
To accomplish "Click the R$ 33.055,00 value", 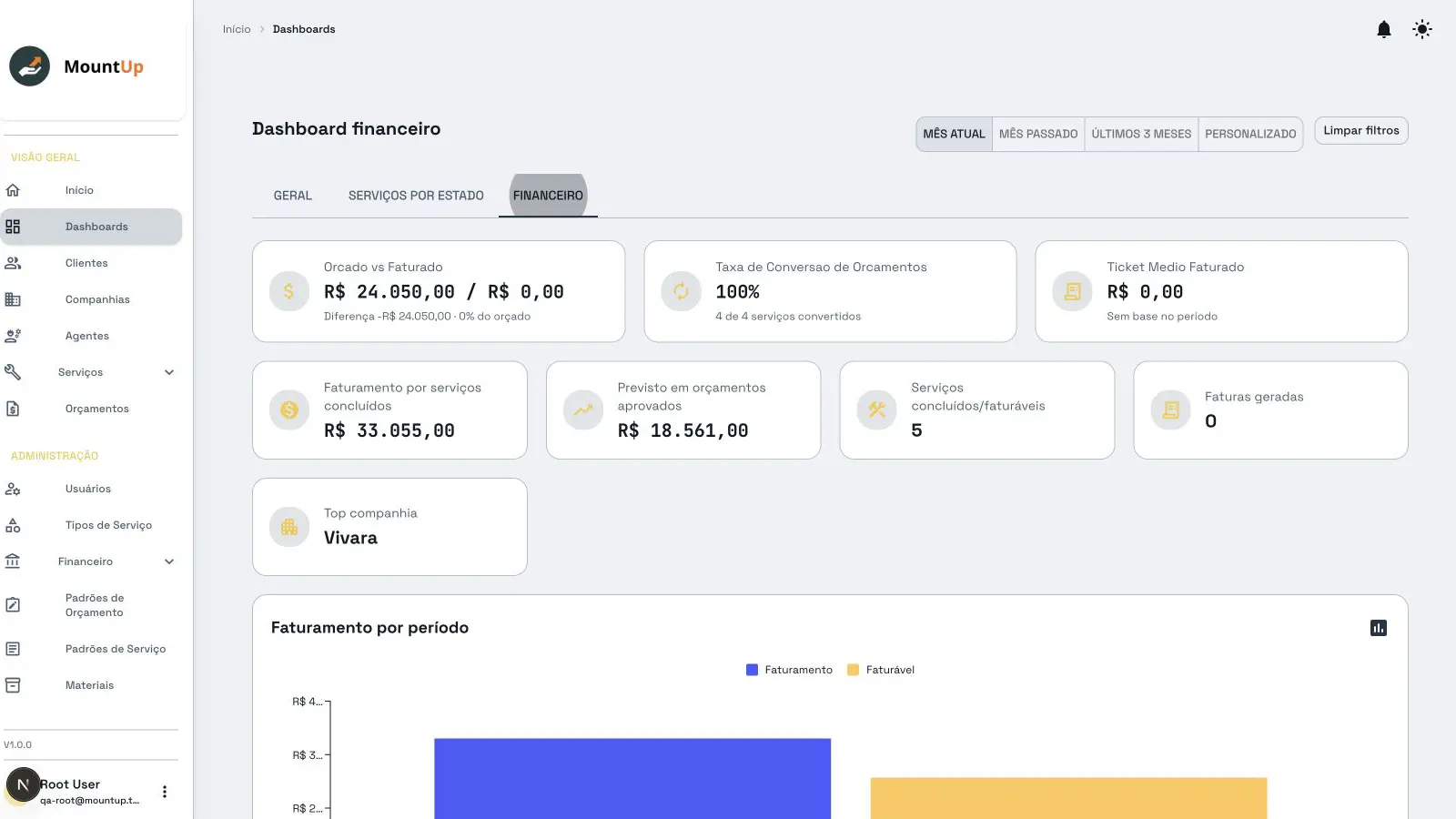I will 389,430.
